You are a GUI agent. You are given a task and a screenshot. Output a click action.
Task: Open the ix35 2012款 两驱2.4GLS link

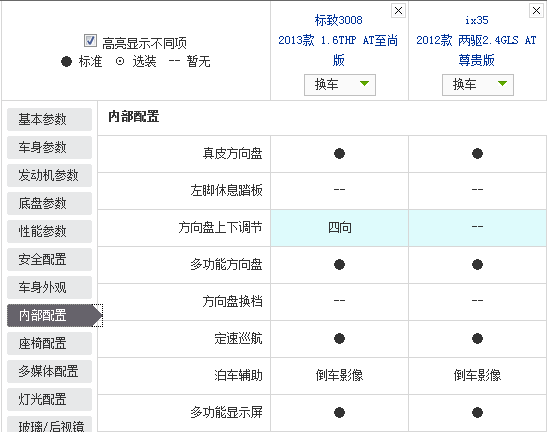[x=477, y=40]
